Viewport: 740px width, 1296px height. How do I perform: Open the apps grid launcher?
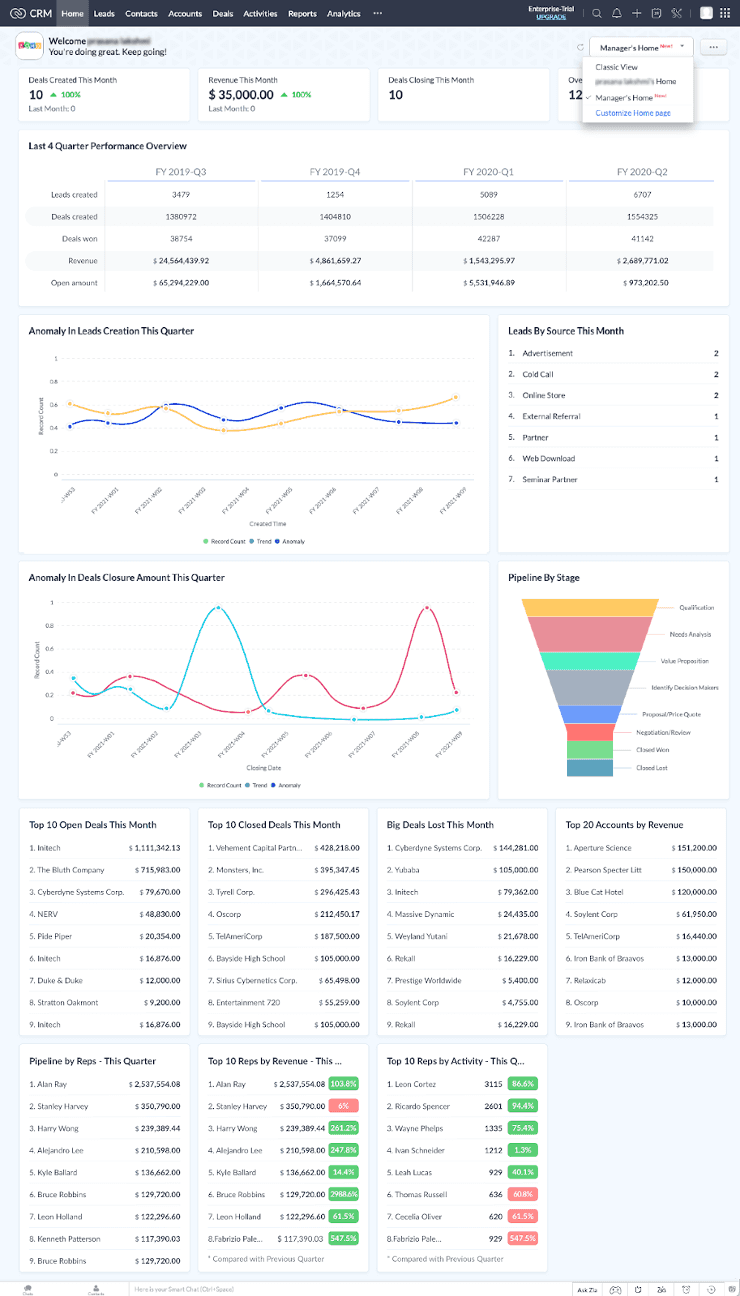(725, 14)
